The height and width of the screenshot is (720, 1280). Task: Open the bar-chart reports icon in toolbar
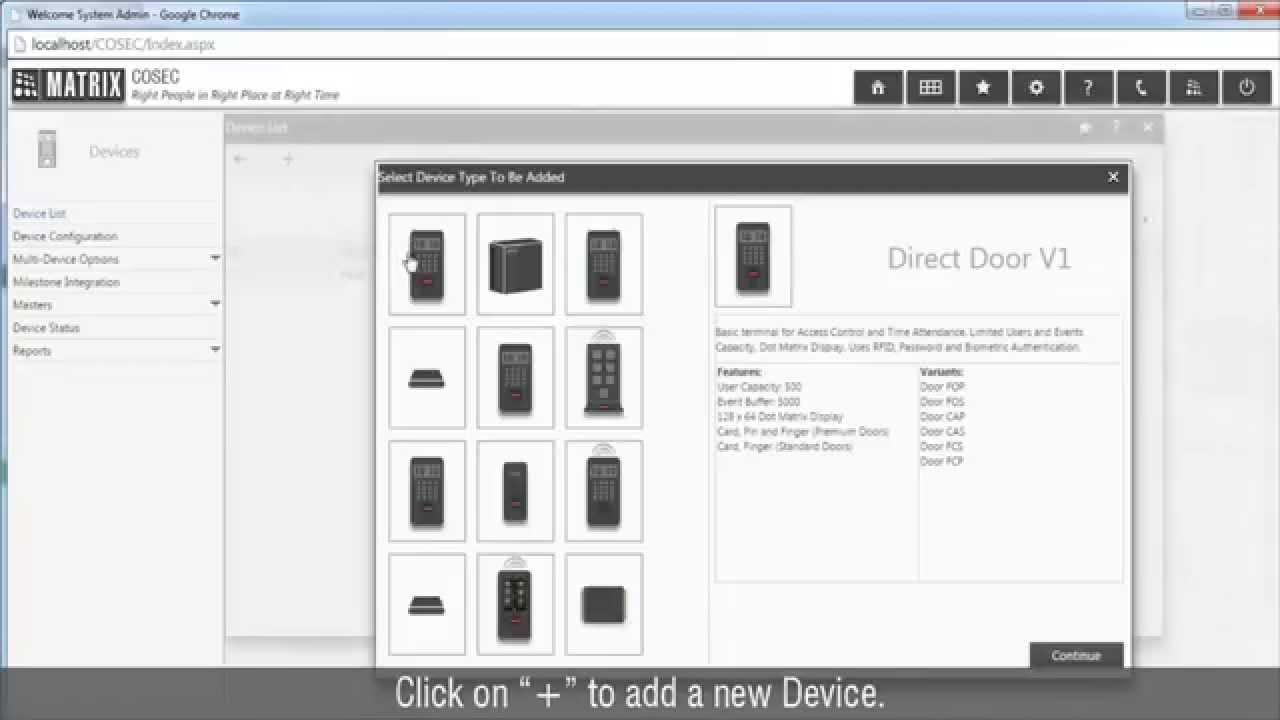coord(1194,87)
